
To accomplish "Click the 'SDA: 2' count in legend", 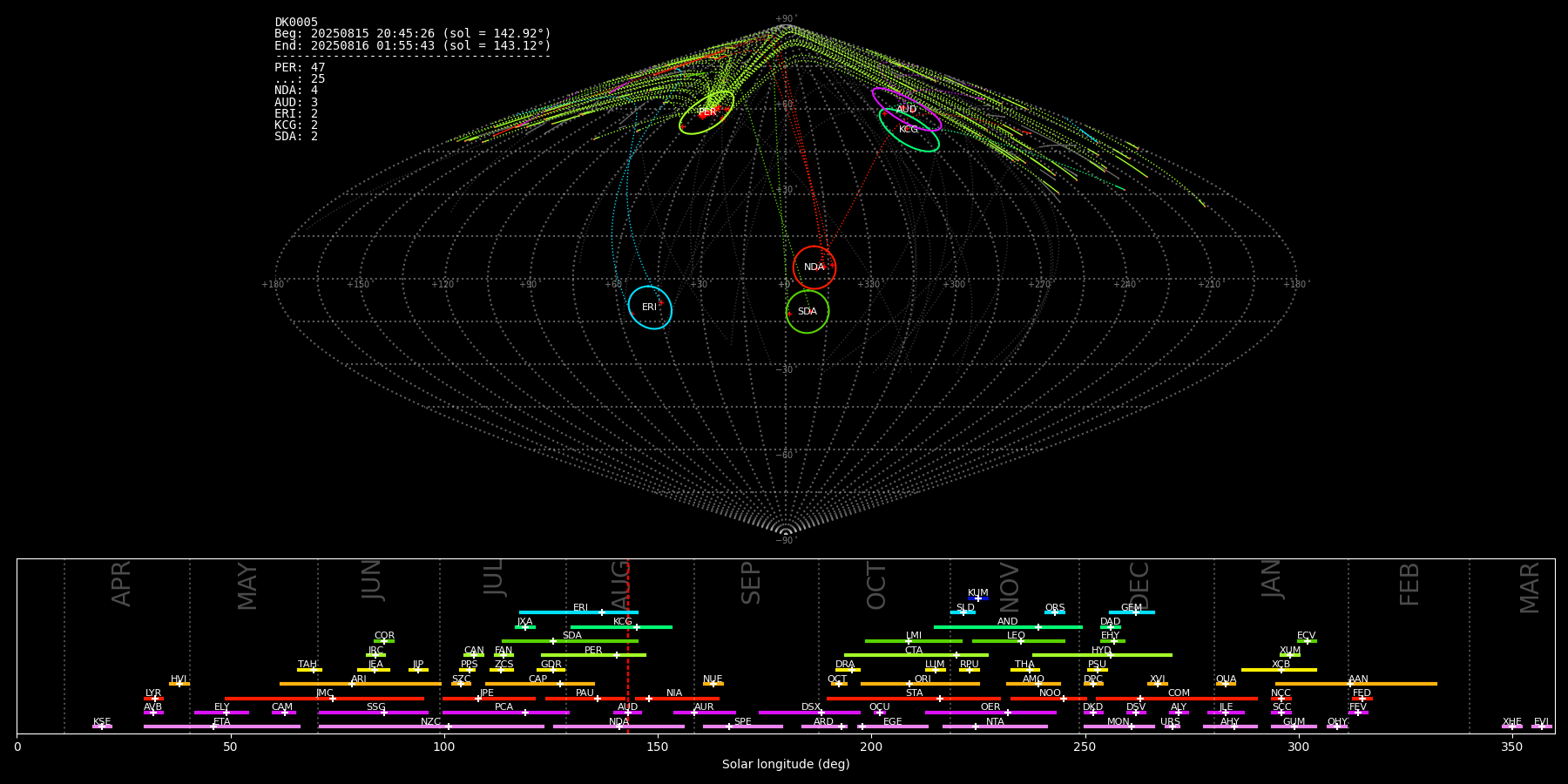I will click(x=296, y=136).
